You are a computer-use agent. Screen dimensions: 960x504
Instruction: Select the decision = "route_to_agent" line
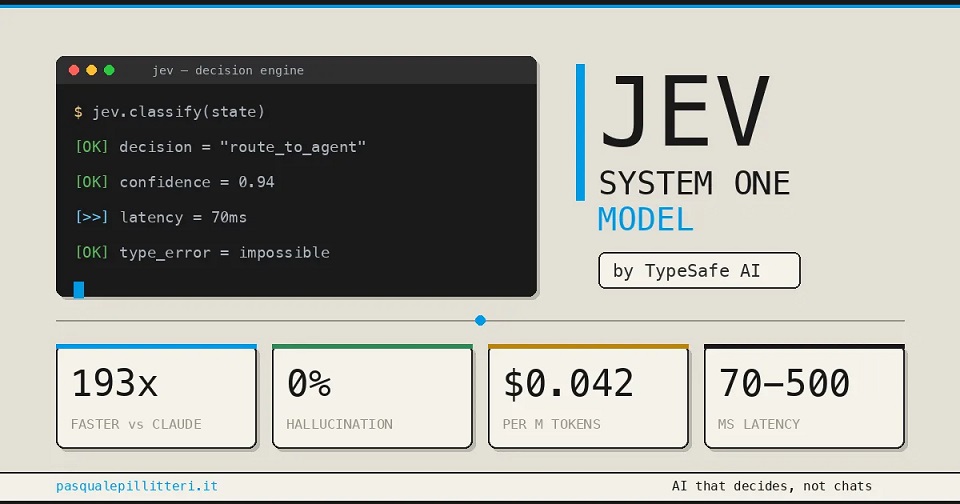220,148
